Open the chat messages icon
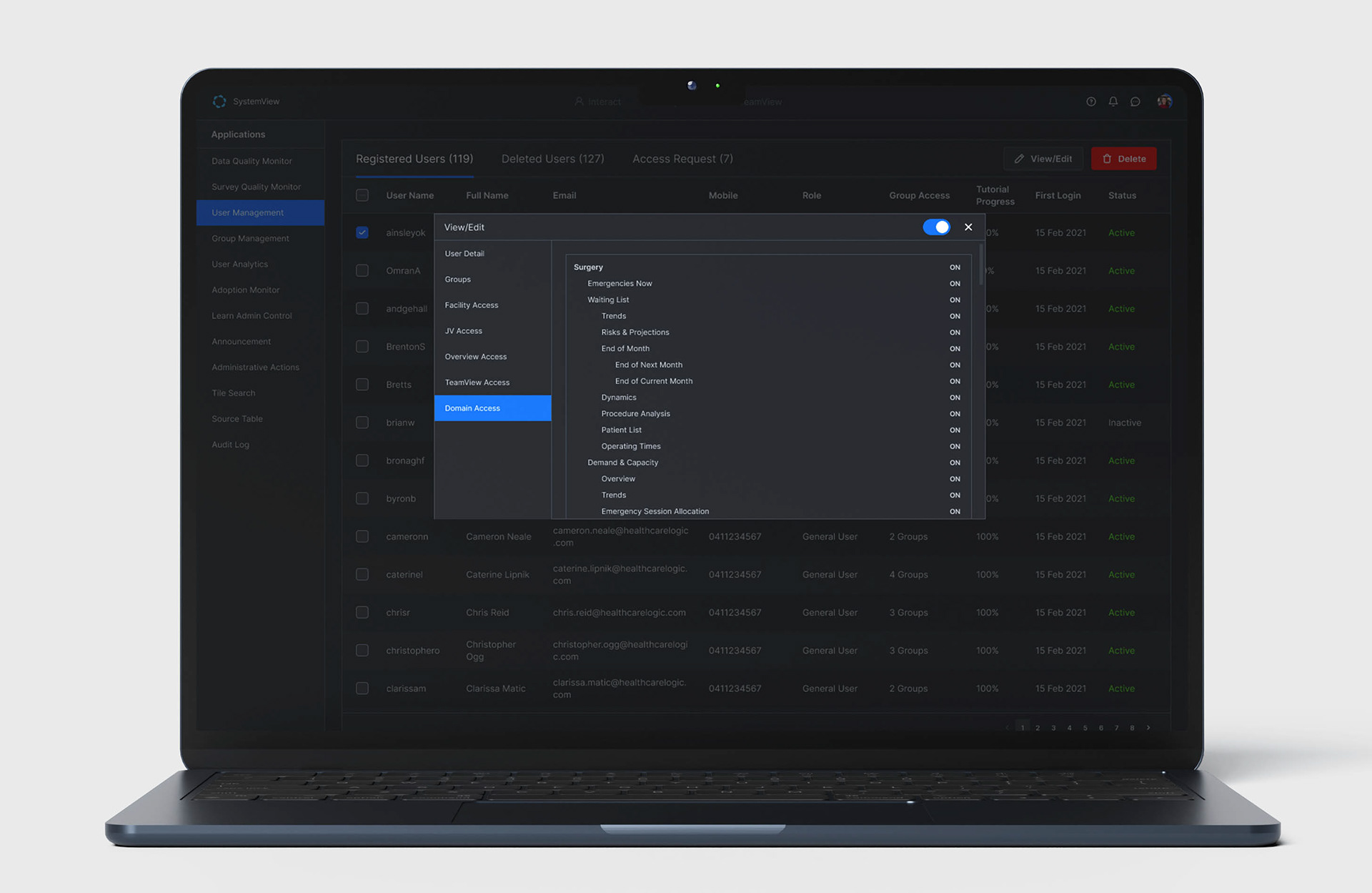 [x=1135, y=102]
